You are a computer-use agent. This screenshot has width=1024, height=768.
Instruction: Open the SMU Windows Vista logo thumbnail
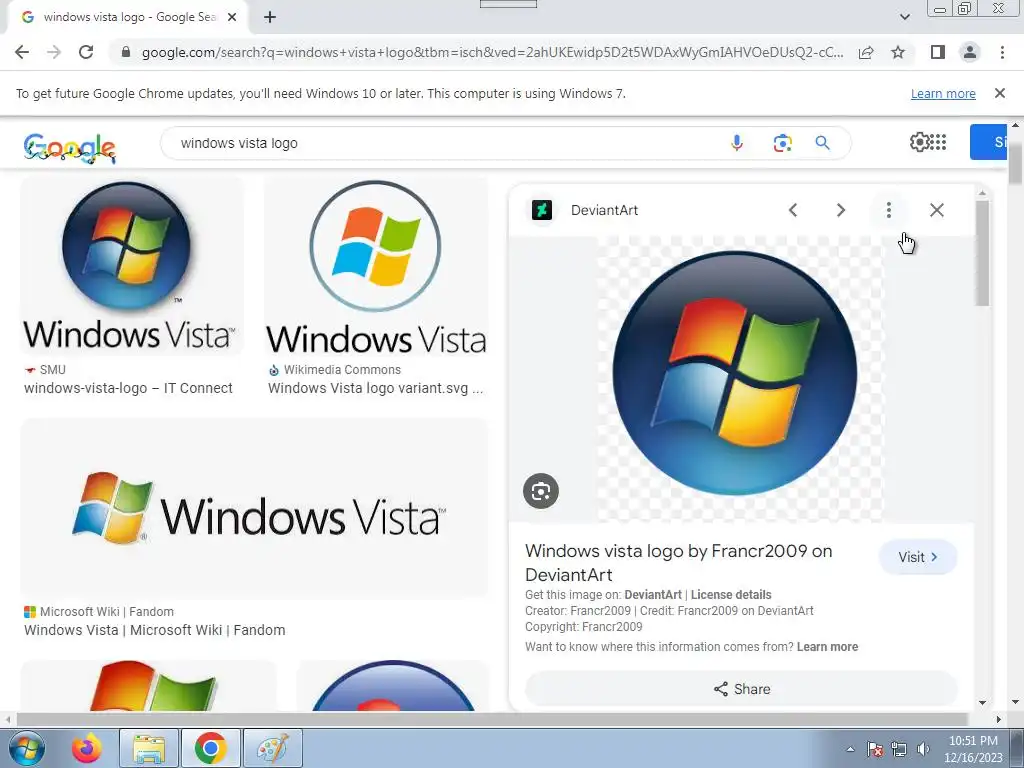(x=132, y=266)
